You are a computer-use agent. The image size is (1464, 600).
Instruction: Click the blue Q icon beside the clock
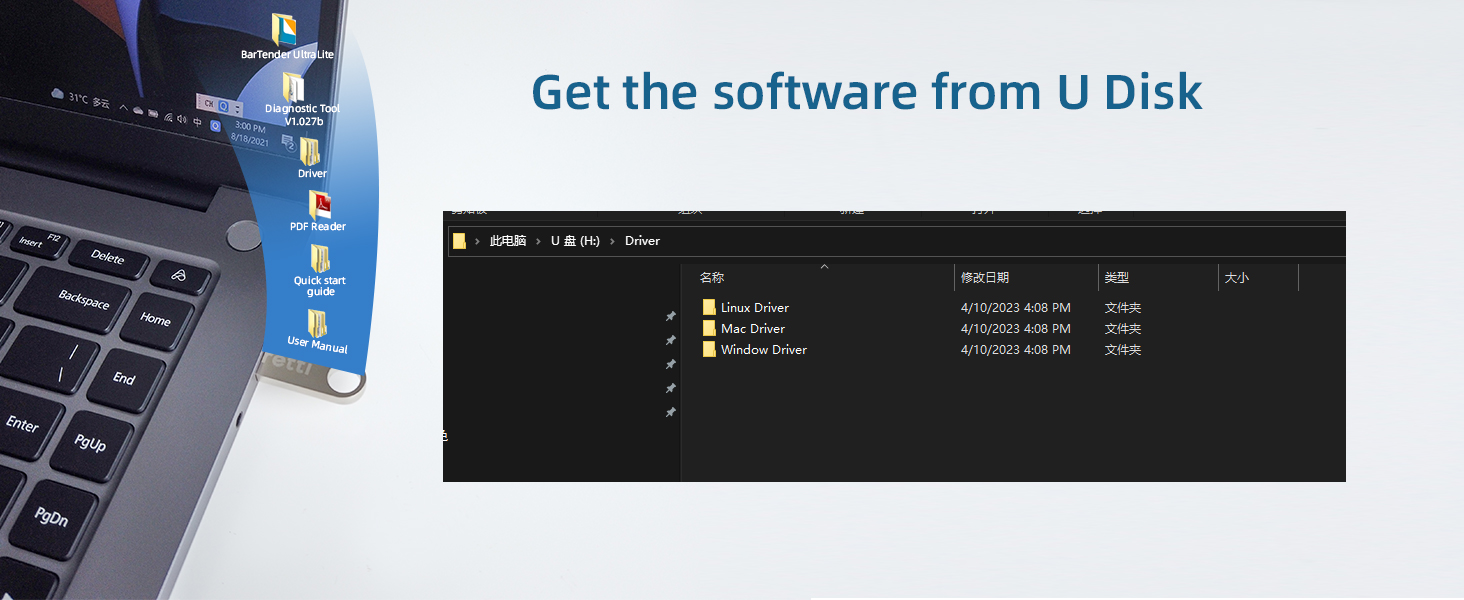(x=215, y=126)
